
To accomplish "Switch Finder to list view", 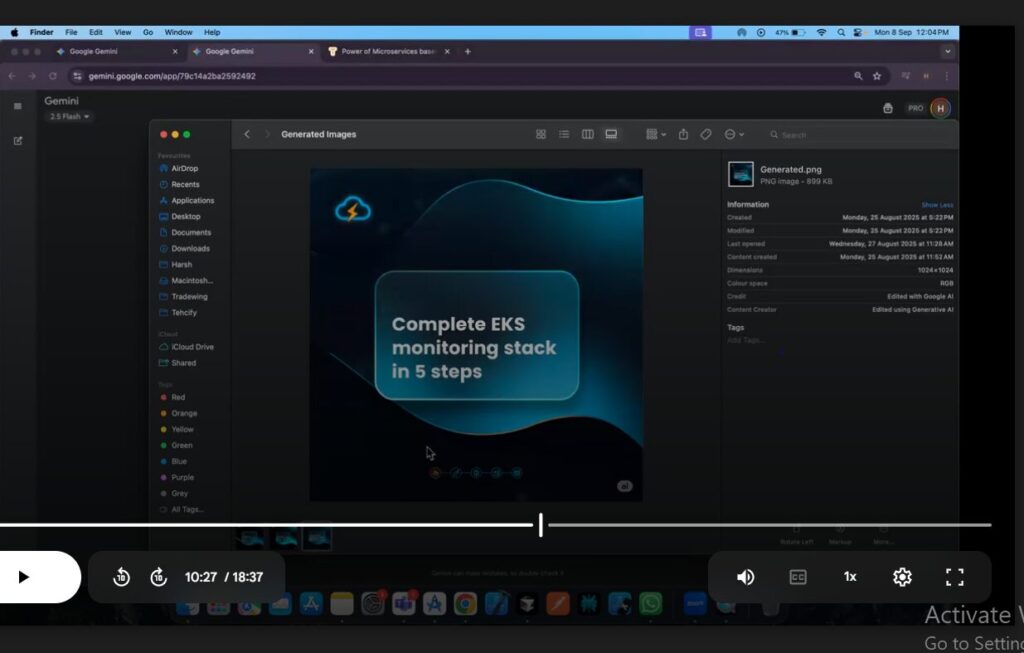I will pos(564,134).
